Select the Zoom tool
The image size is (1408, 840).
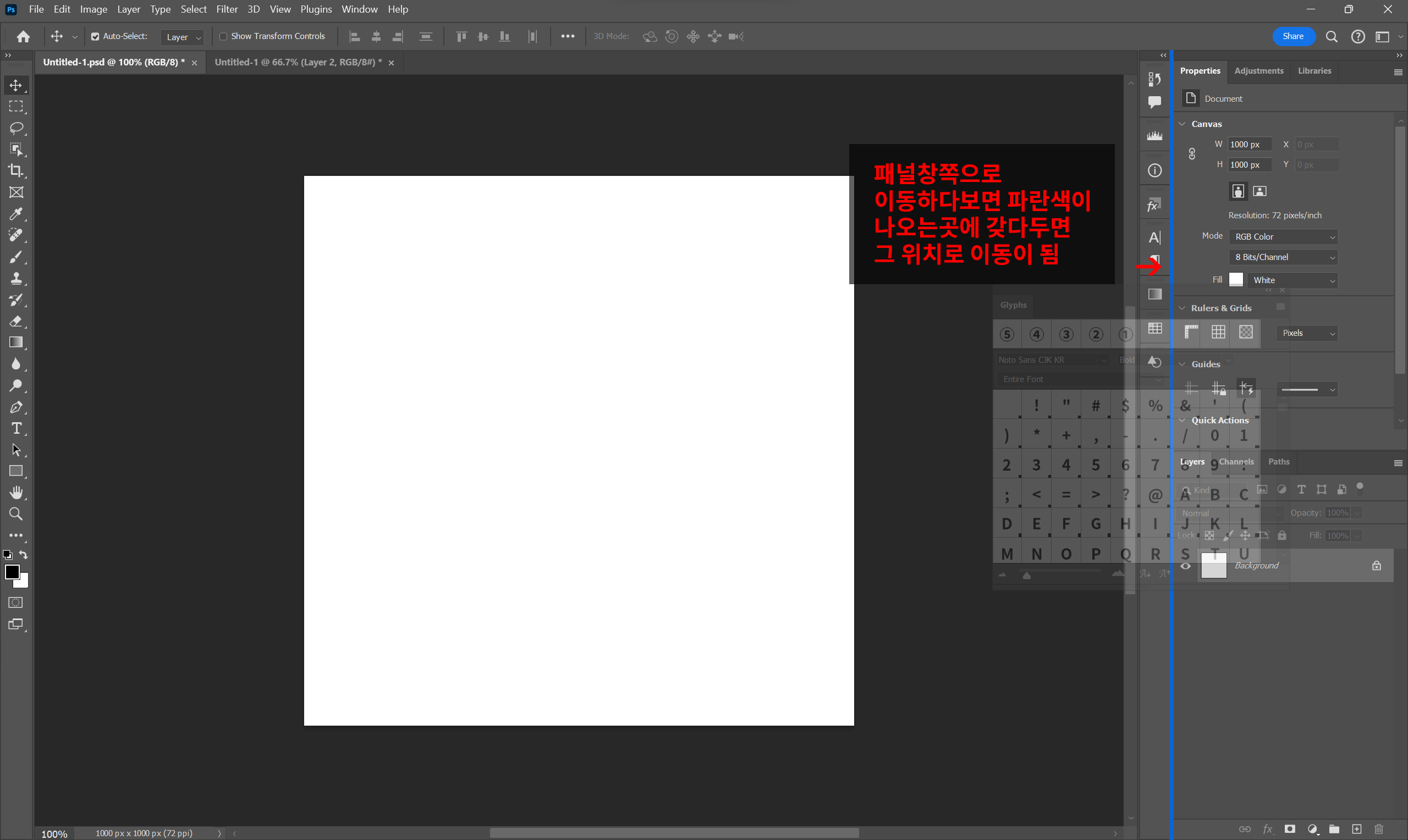(x=16, y=514)
